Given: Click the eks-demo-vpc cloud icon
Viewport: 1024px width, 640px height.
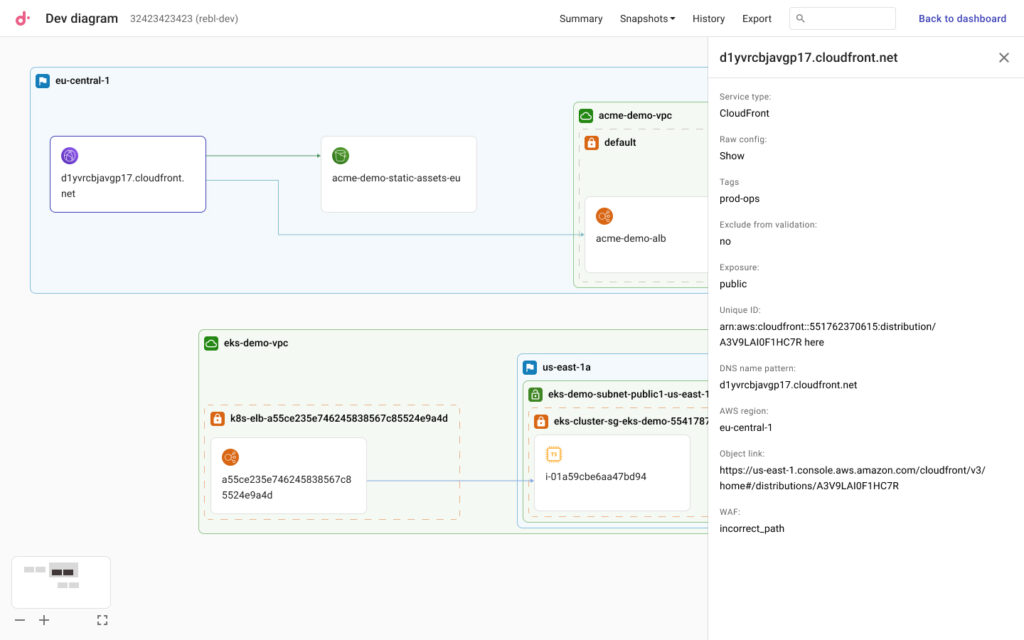Looking at the screenshot, I should (211, 343).
